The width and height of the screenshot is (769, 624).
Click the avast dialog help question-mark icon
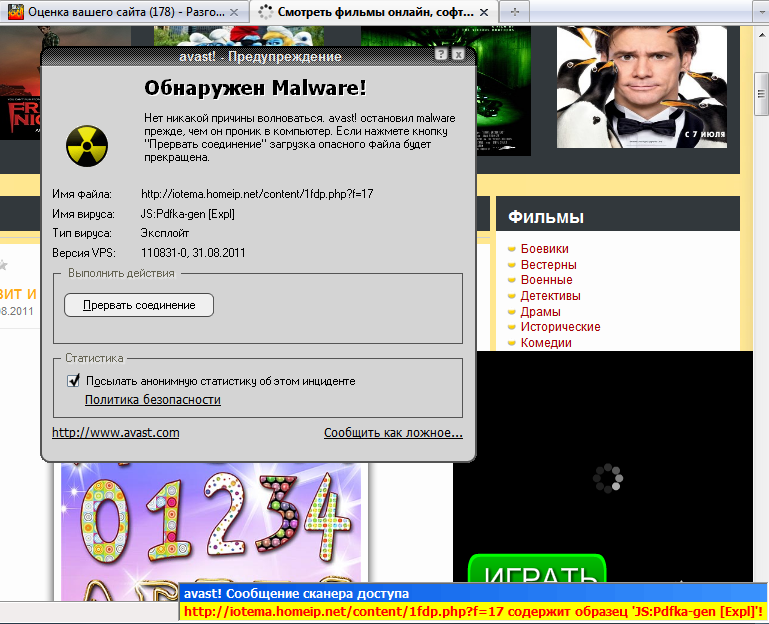coord(441,54)
